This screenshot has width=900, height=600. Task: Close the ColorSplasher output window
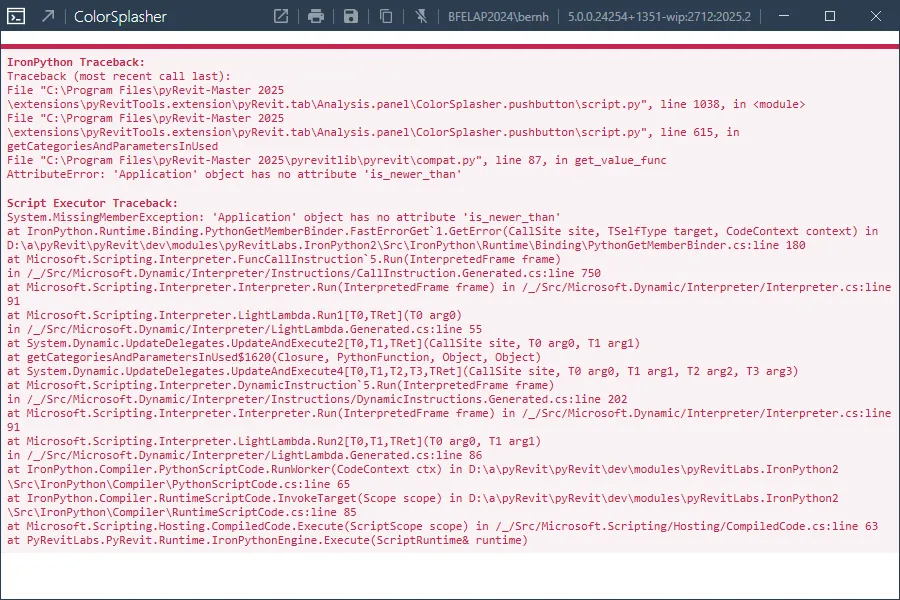pyautogui.click(x=875, y=16)
